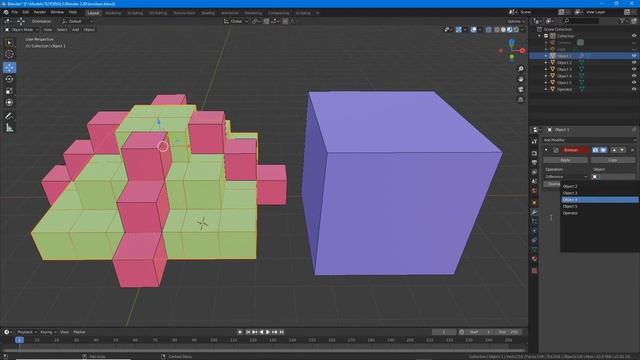Hide Object 2 in outliner
The image size is (640, 360).
[634, 62]
